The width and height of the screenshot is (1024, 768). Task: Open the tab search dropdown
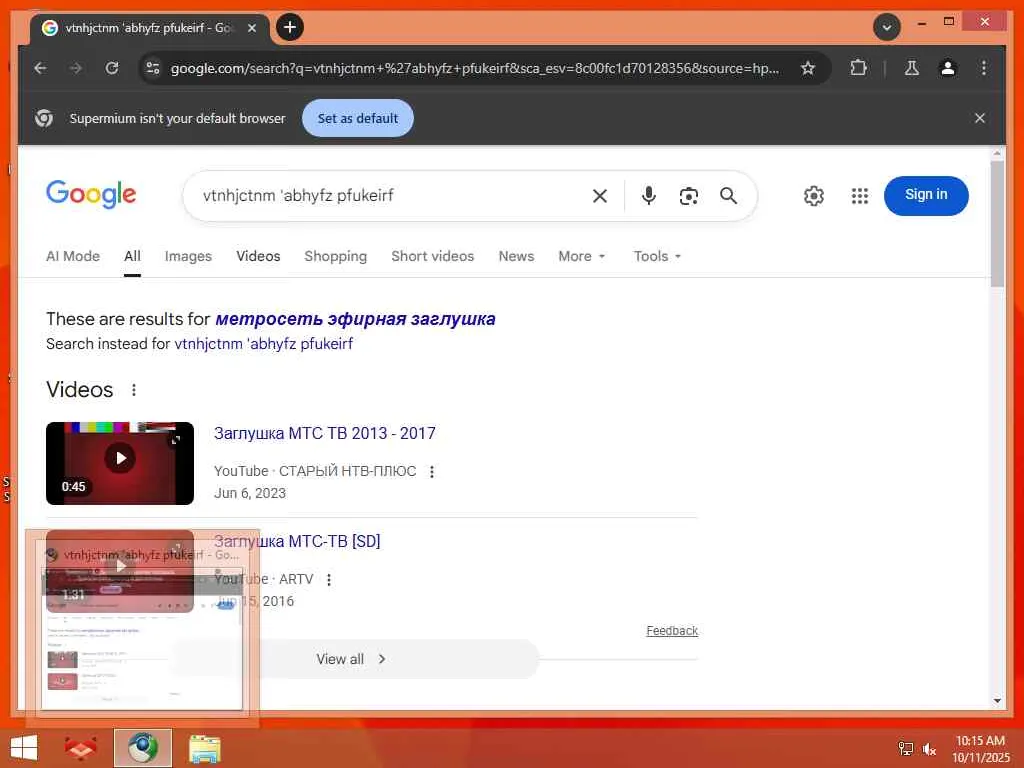tap(887, 27)
